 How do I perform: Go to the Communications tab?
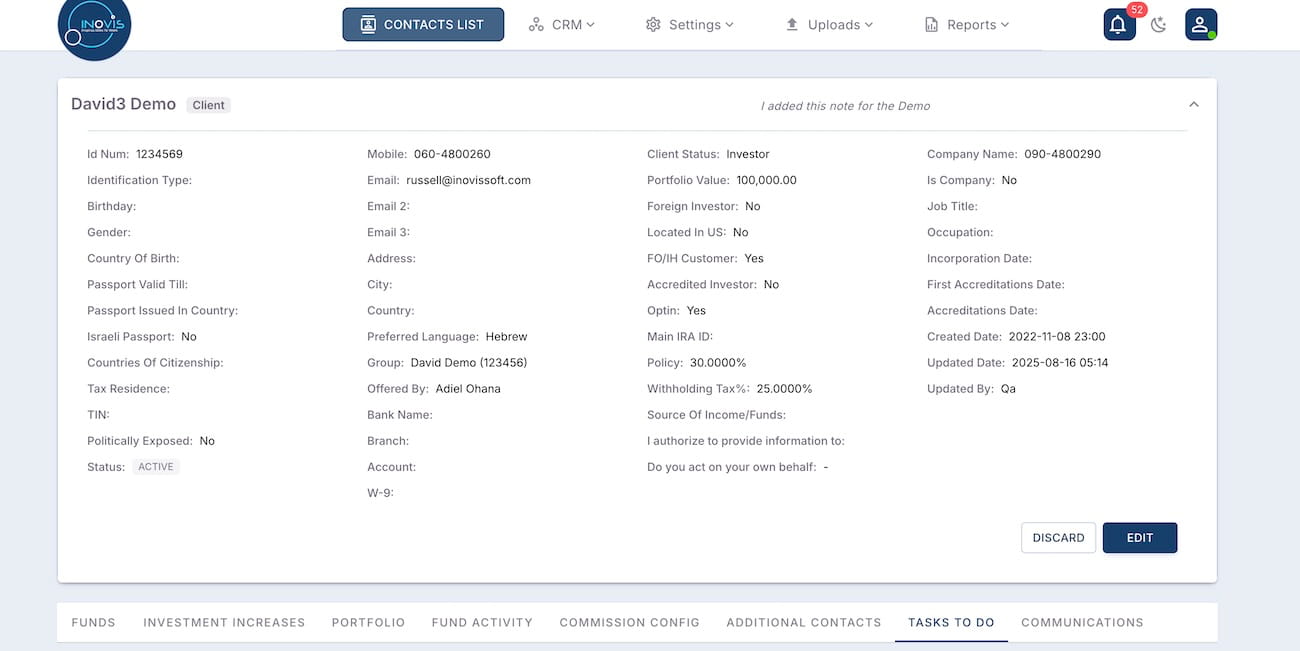coord(1082,622)
